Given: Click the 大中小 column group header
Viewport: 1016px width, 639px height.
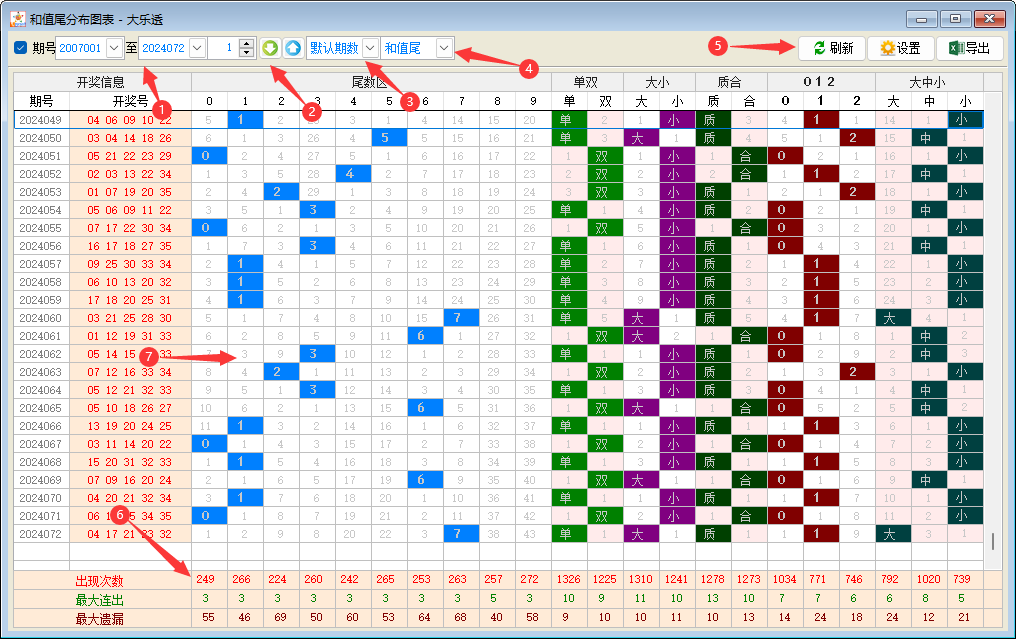Looking at the screenshot, I should (x=926, y=82).
